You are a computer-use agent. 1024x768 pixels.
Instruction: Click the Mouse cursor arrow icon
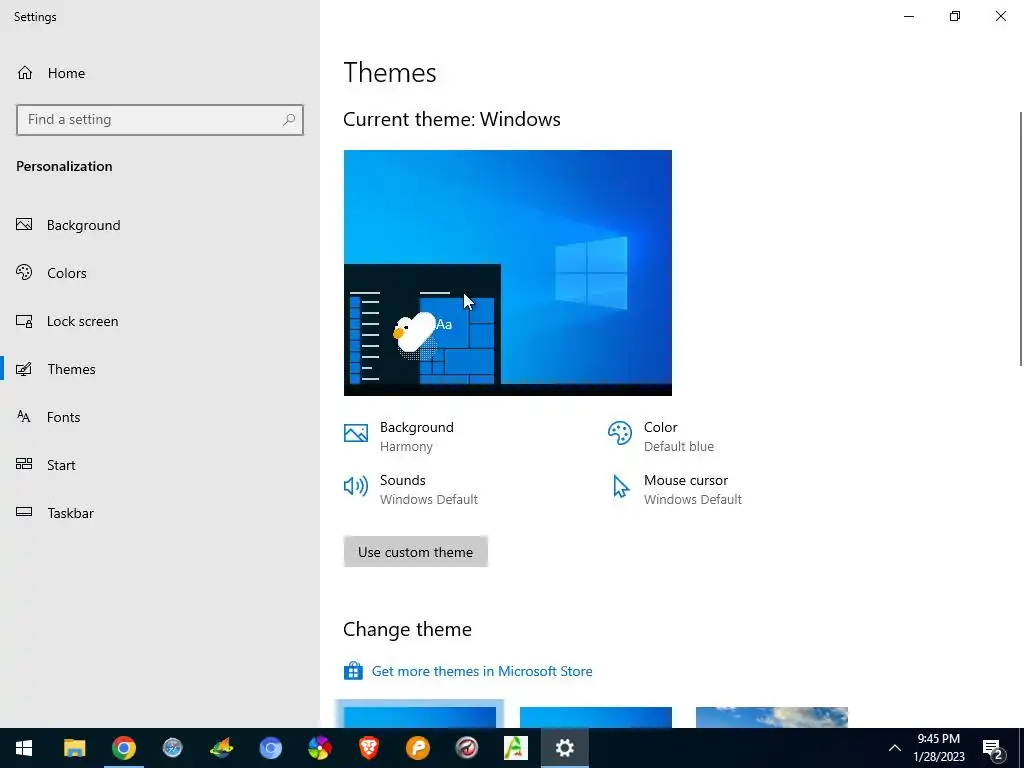tap(621, 487)
